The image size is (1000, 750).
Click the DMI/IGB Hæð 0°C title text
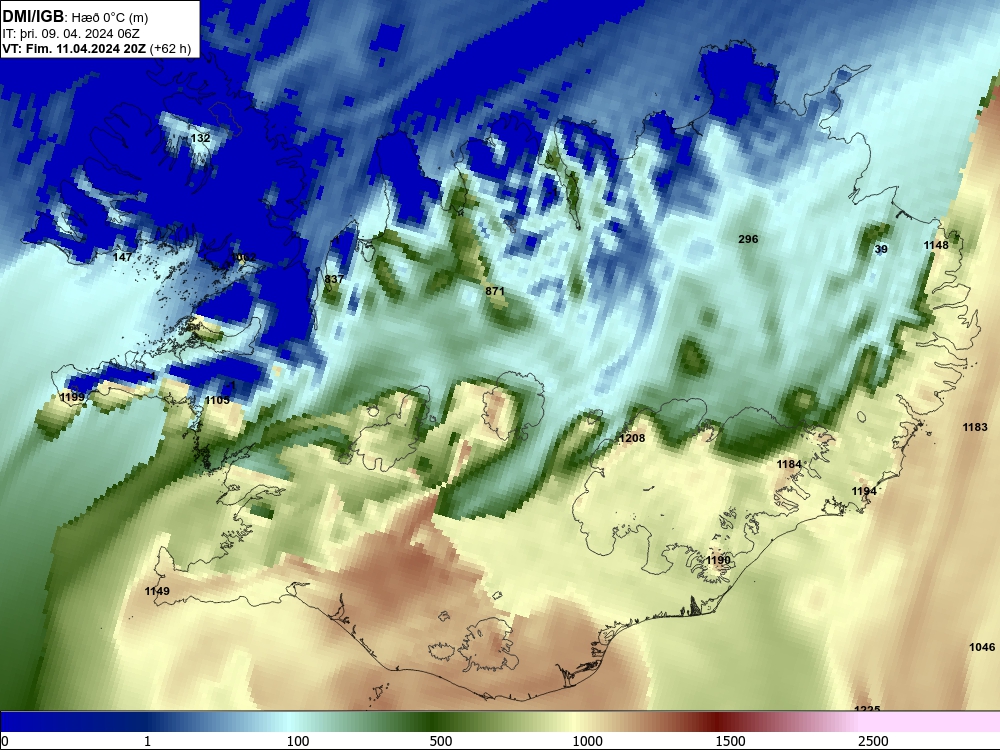pos(76,17)
